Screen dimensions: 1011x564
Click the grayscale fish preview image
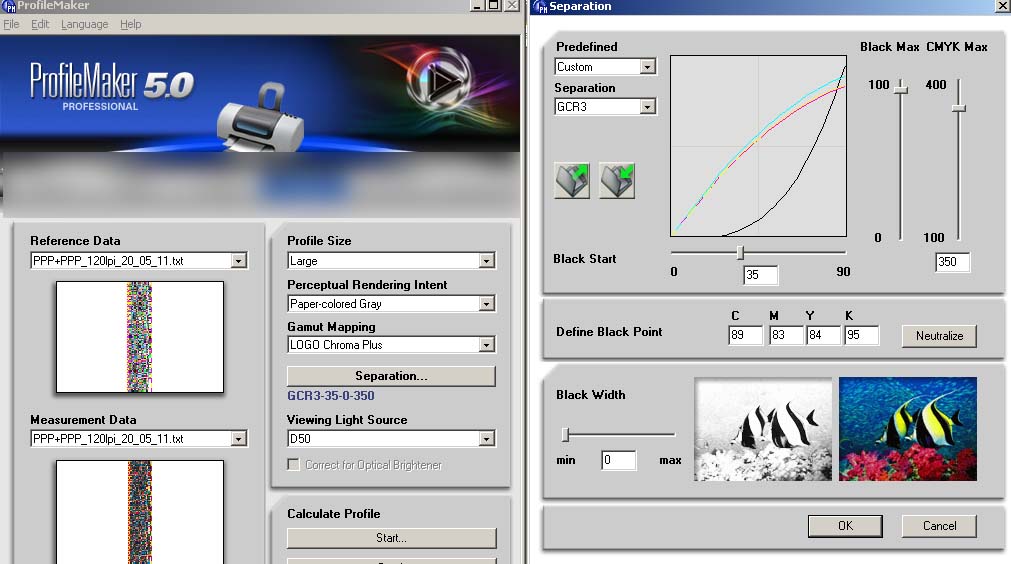pos(763,429)
